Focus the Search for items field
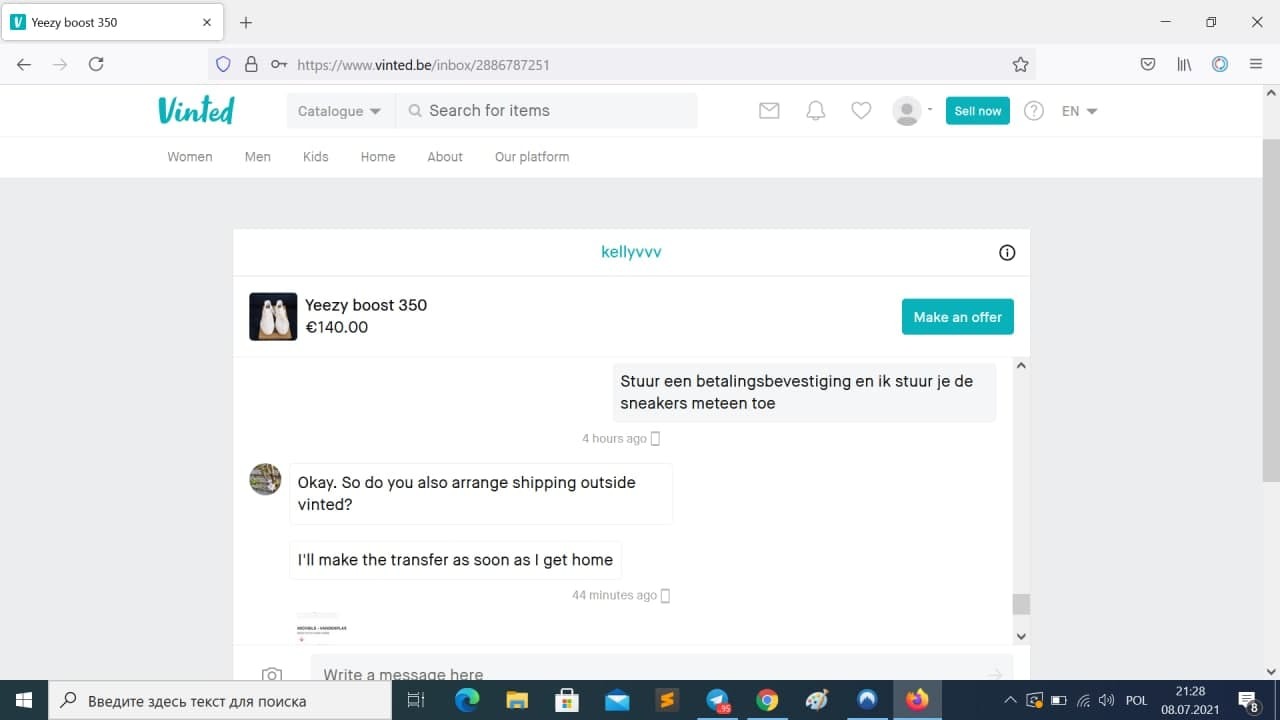The height and width of the screenshot is (720, 1280). tap(547, 111)
